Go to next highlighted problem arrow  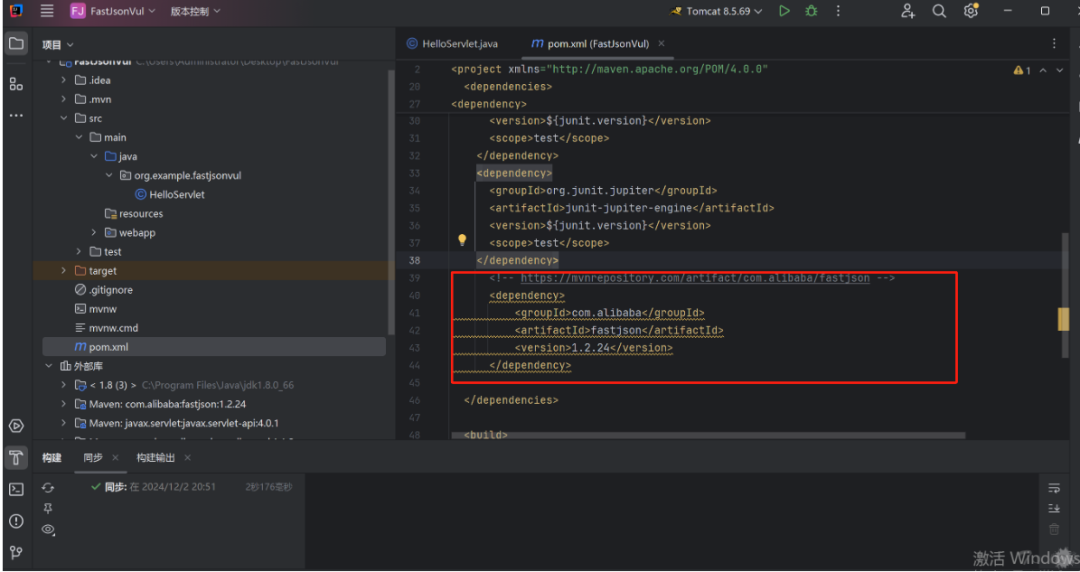click(x=1059, y=70)
